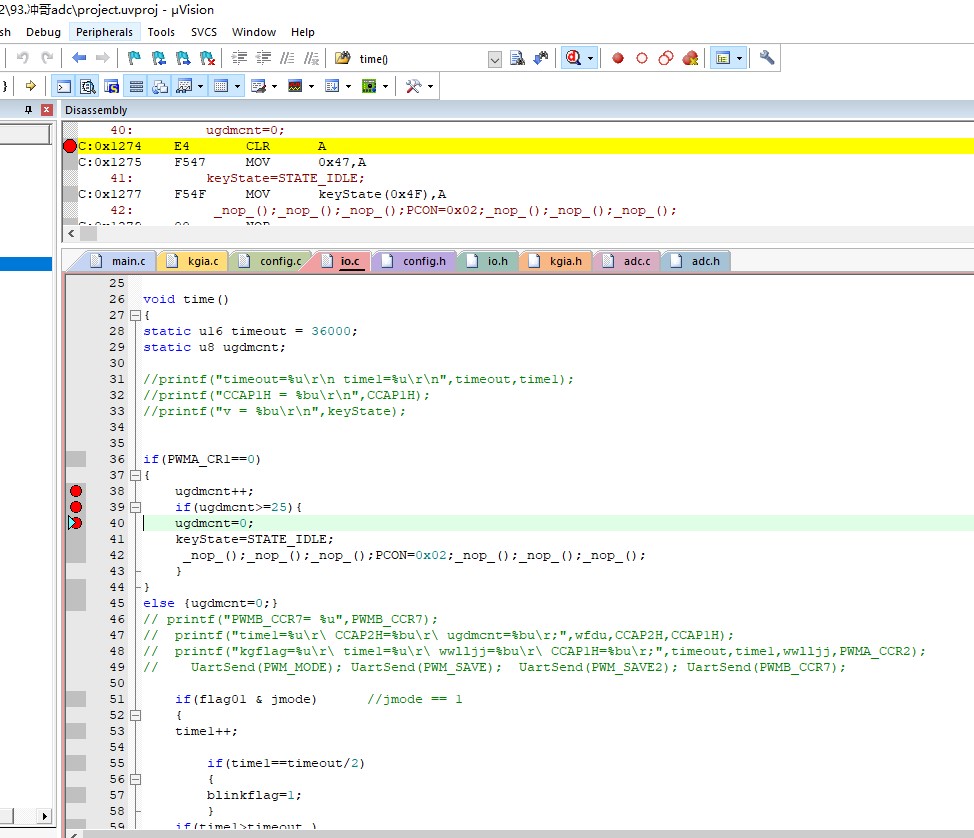Open the Analysis windows dropdown arrow
The height and width of the screenshot is (838, 974).
click(x=311, y=86)
